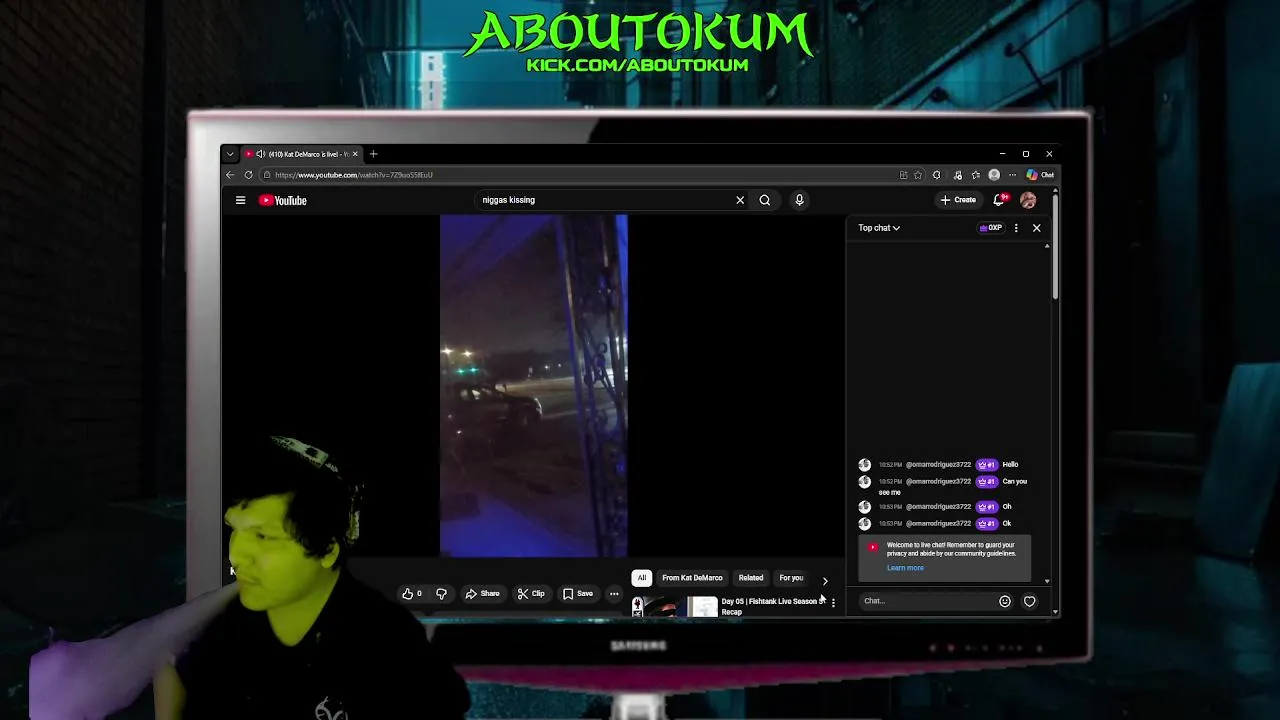
Task: Open more video actions ellipsis
Action: coord(614,594)
